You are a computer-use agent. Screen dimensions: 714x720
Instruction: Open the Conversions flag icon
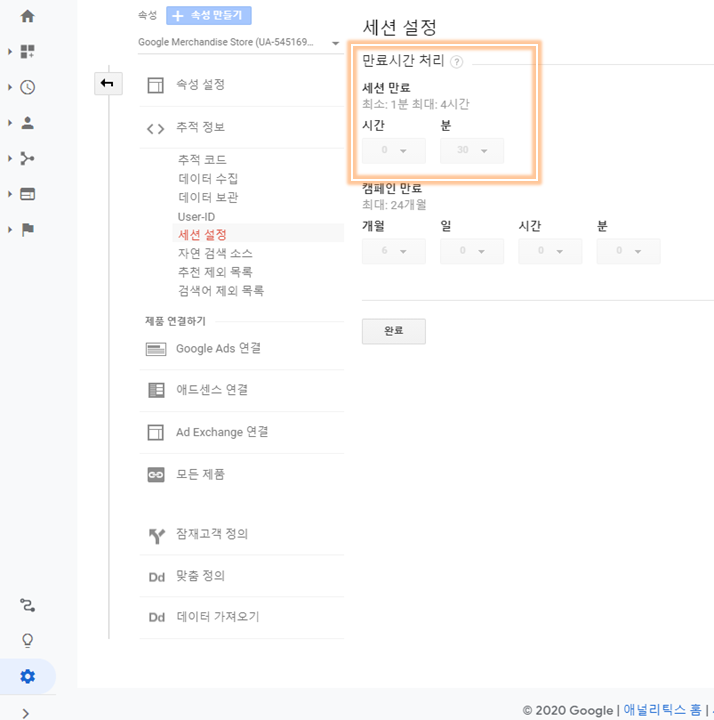click(28, 229)
